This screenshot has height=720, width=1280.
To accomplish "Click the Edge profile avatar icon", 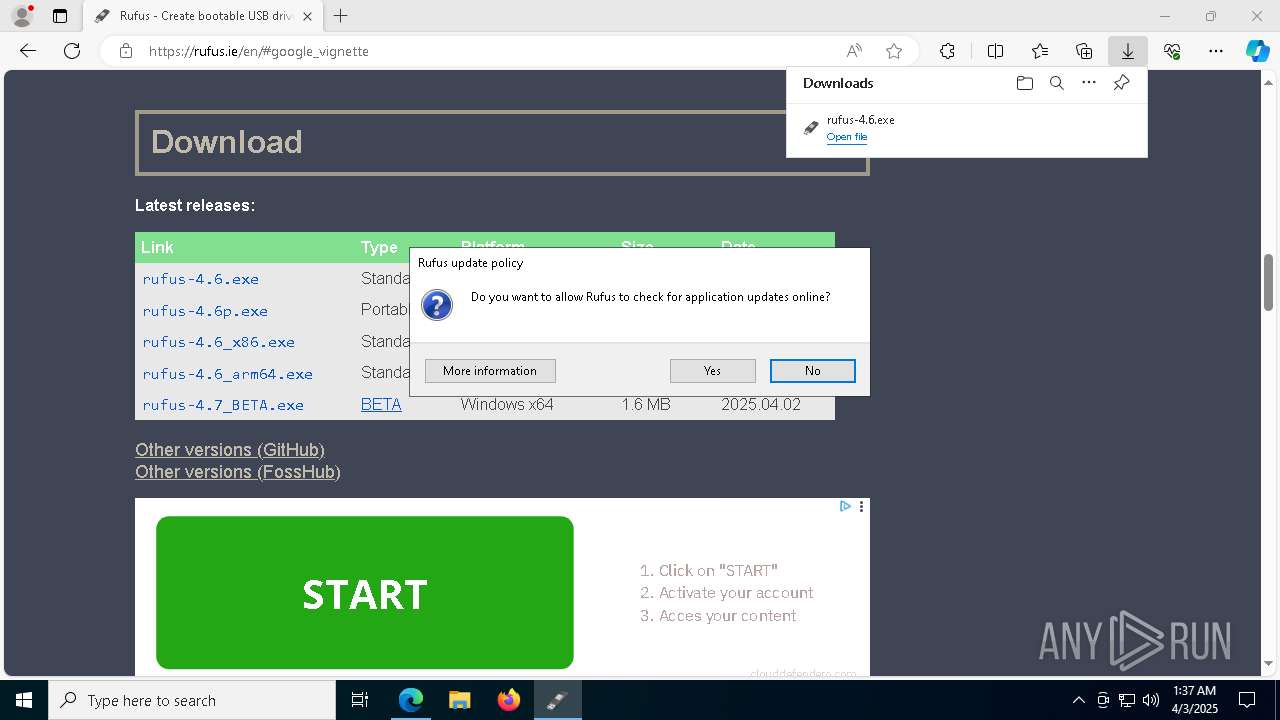I will [22, 16].
